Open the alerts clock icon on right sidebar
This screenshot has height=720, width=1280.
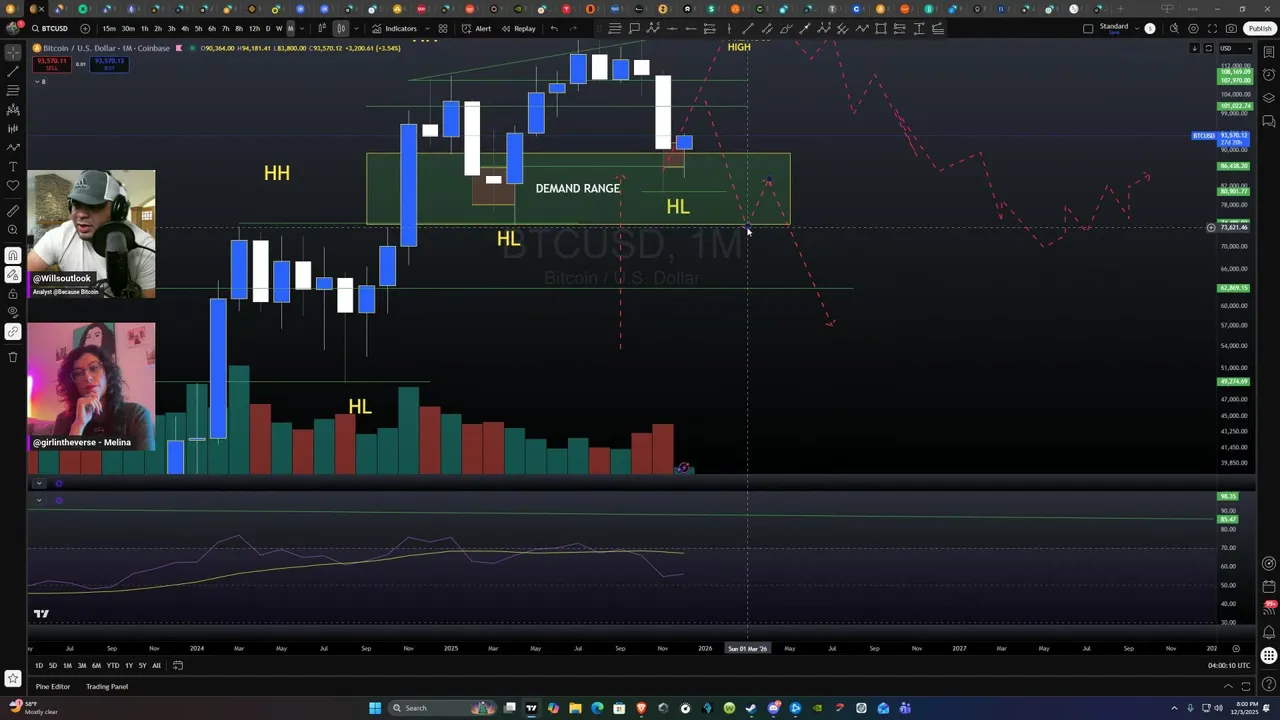tap(1269, 75)
